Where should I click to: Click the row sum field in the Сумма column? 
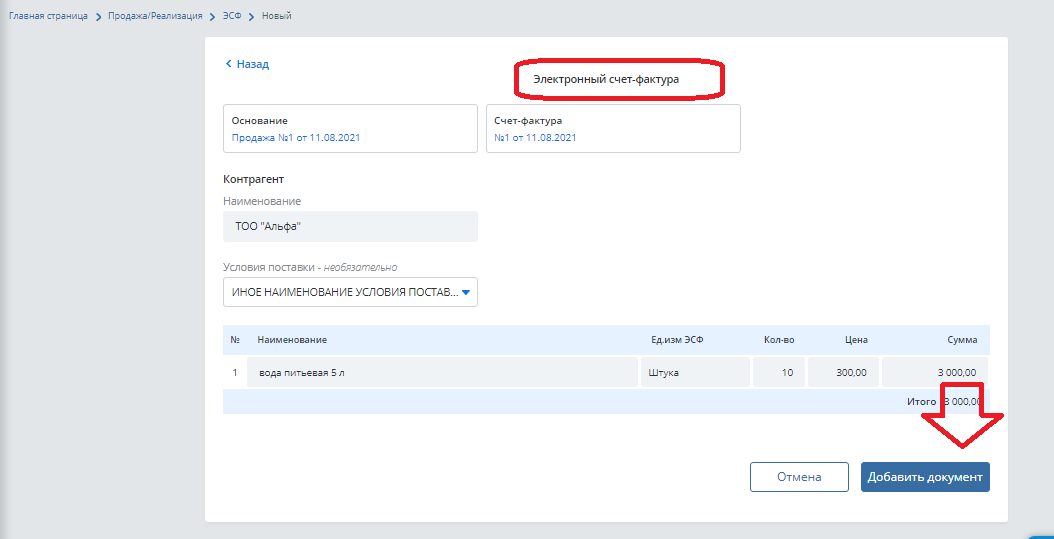click(934, 373)
